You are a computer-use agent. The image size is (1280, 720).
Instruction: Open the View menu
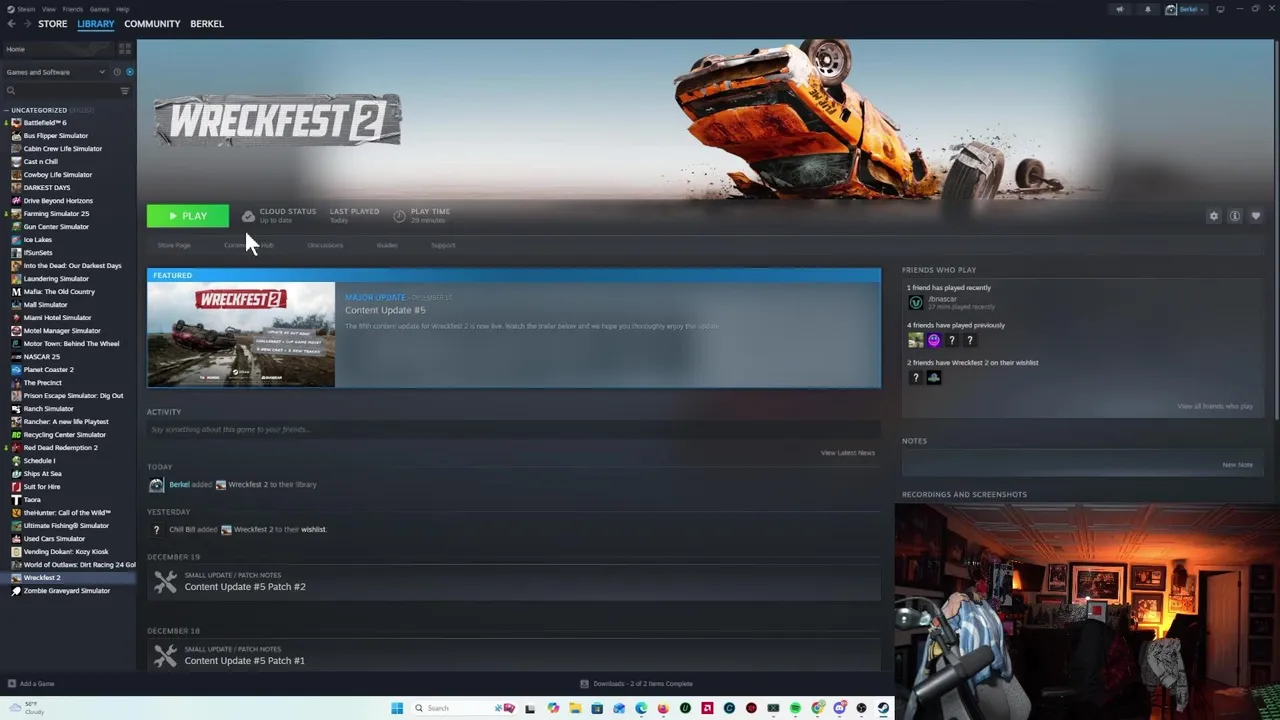pyautogui.click(x=49, y=9)
